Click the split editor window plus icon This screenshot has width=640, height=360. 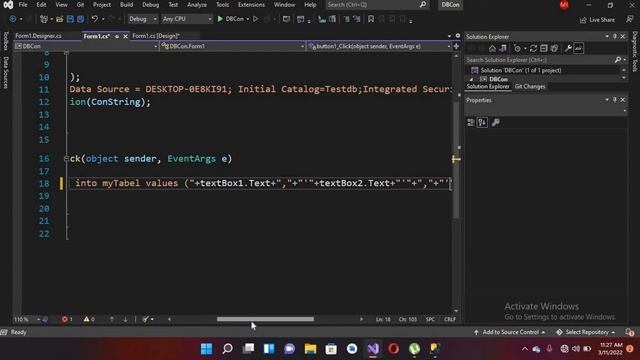(x=456, y=46)
